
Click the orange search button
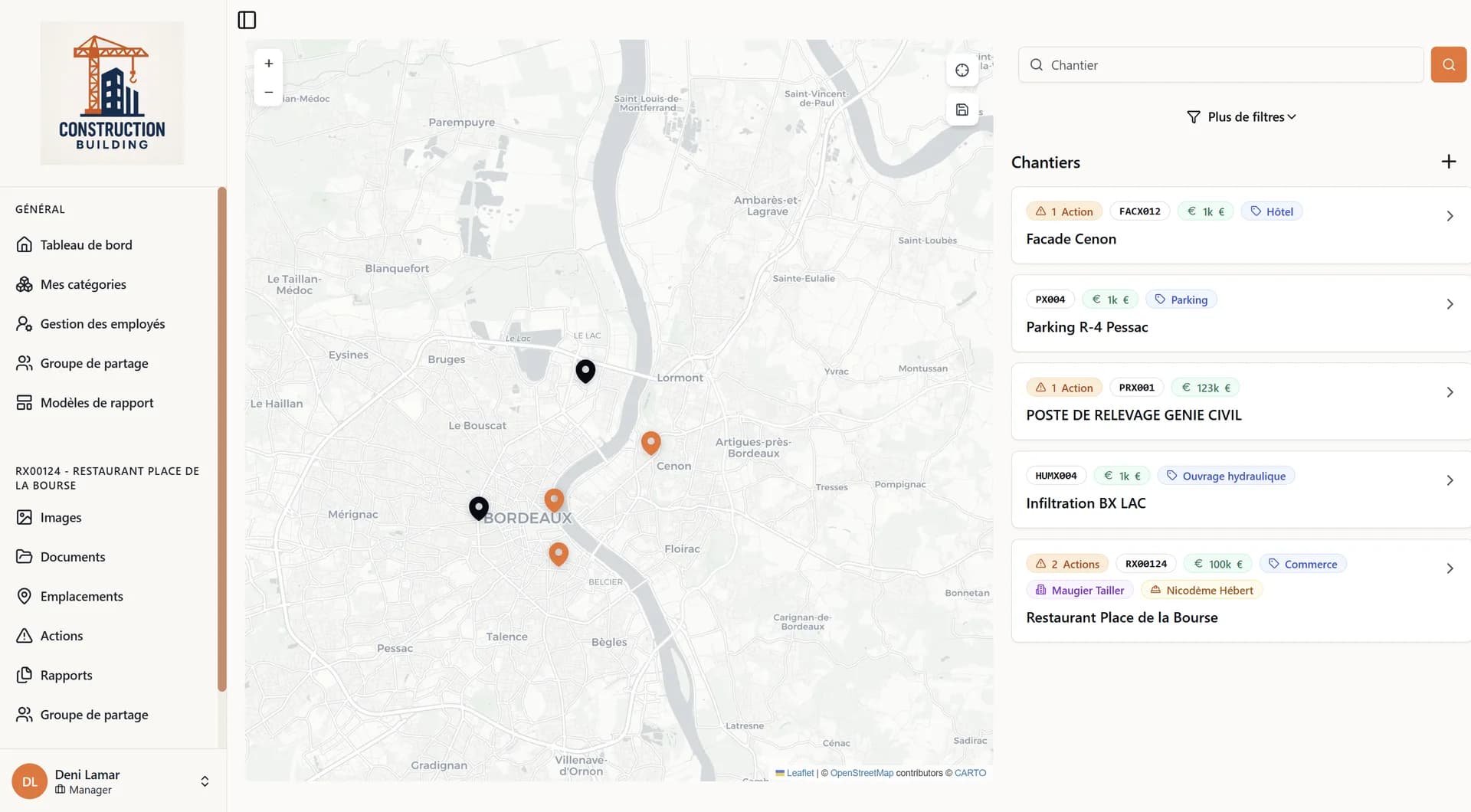tap(1448, 64)
